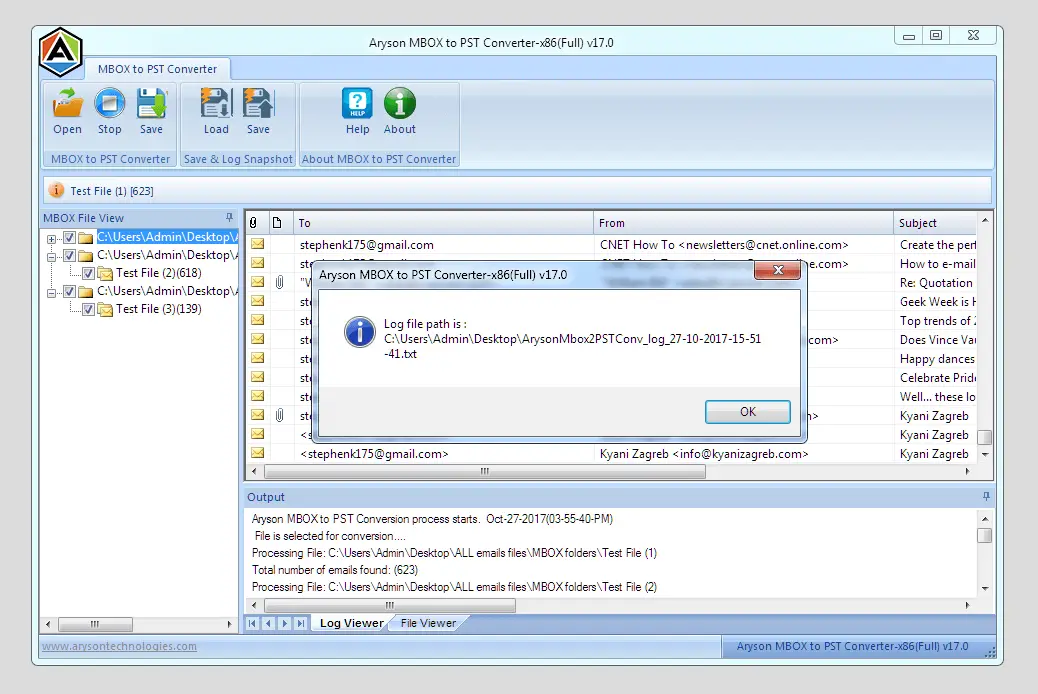Expand the first C:\Users\Admin\Desktop tree node
The width and height of the screenshot is (1038, 694).
(52, 238)
